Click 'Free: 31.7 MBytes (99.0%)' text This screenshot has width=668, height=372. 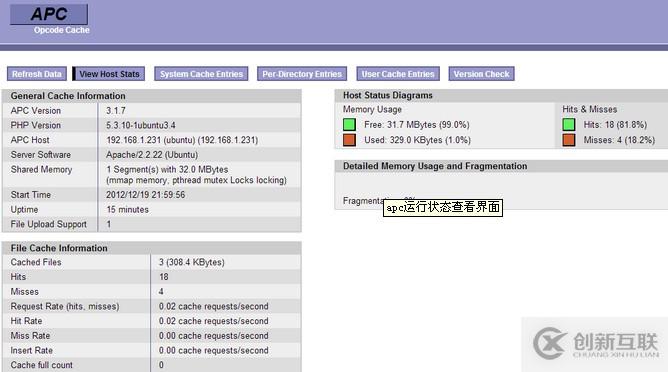click(417, 124)
